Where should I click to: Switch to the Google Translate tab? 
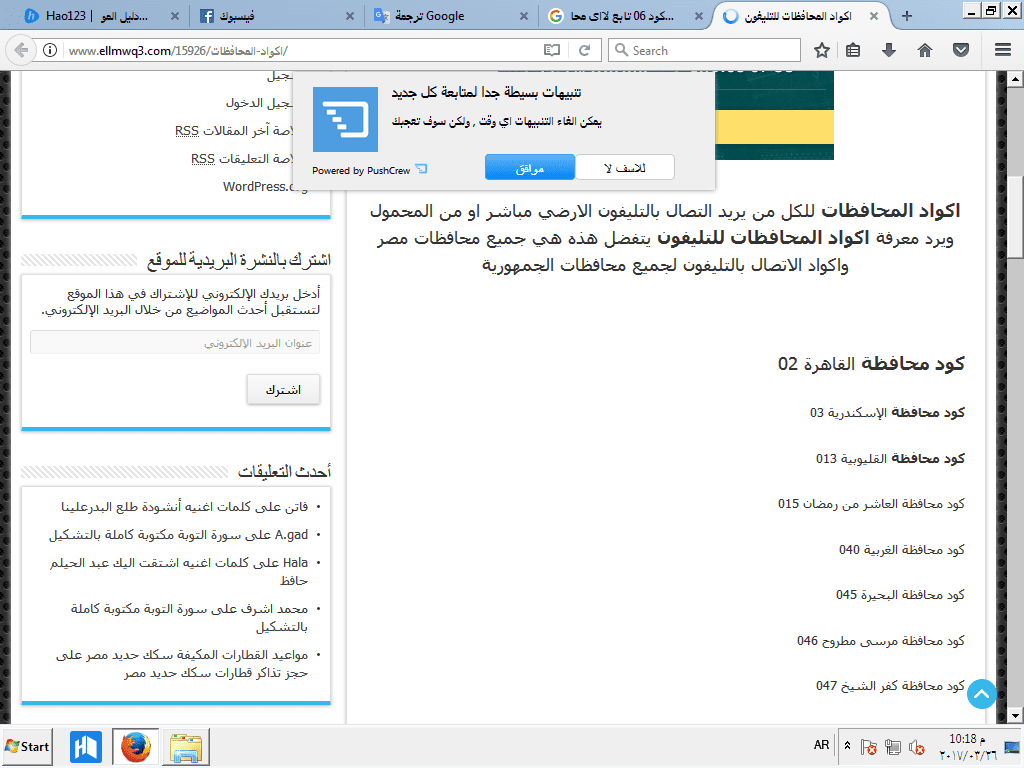click(450, 16)
